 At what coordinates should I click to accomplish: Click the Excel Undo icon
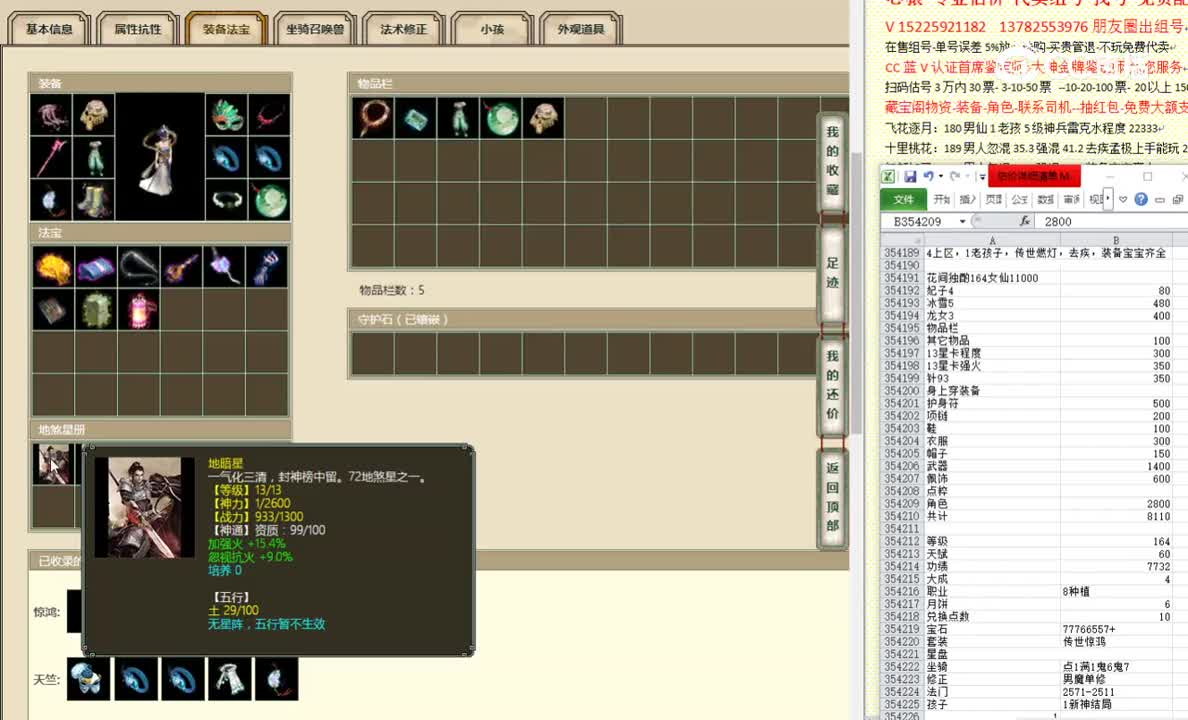click(x=929, y=175)
